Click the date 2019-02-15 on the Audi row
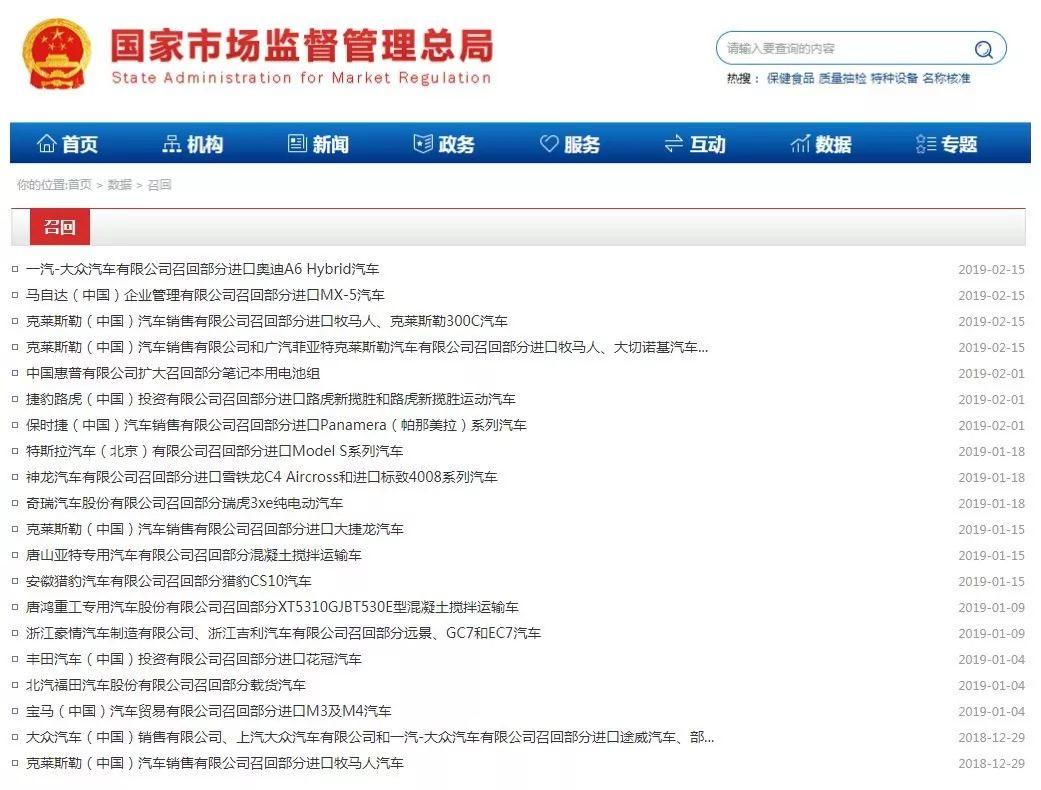This screenshot has width=1041, height=790. (x=991, y=270)
